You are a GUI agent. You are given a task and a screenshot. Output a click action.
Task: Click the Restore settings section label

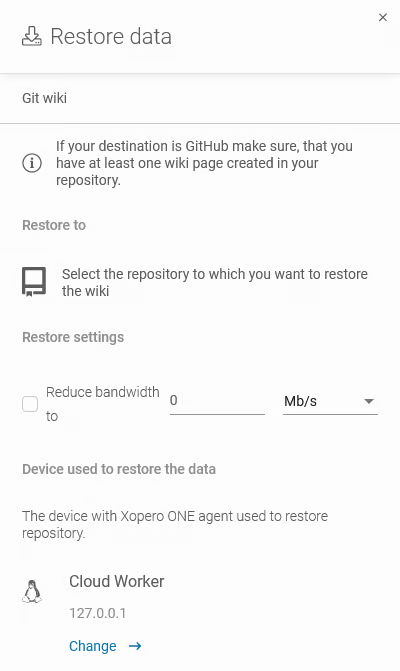click(73, 337)
